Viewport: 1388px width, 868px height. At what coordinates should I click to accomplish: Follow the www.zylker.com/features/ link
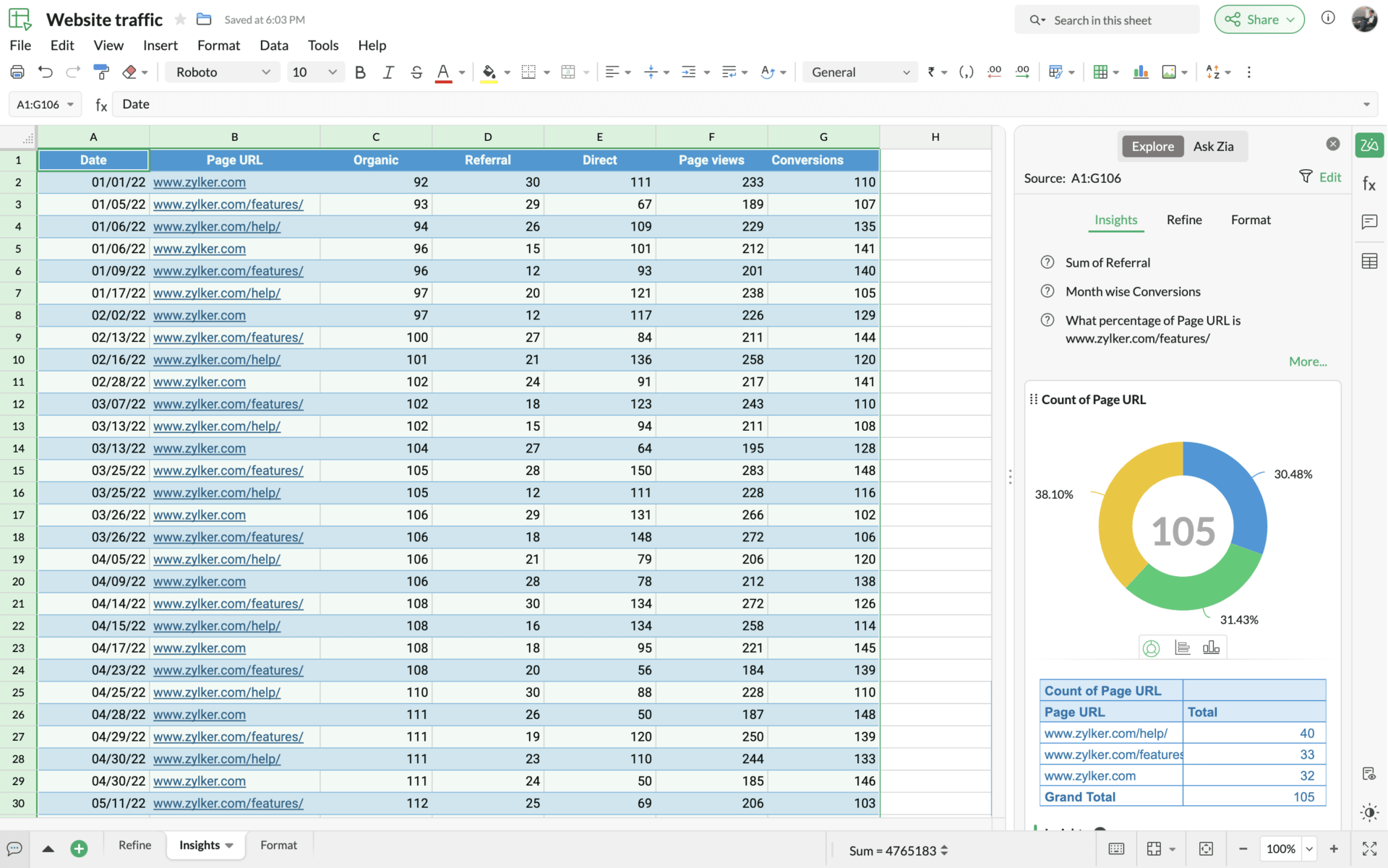(228, 204)
